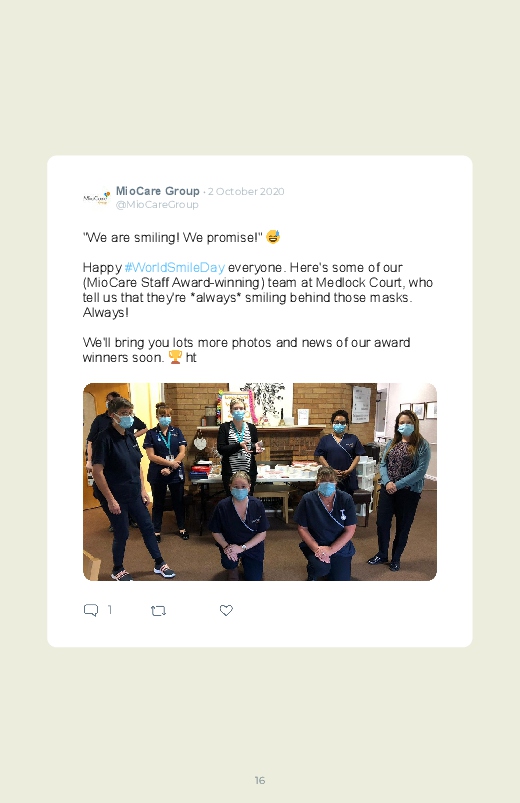Click page number 16 in footer
Viewport: 520px width, 803px height.
260,780
